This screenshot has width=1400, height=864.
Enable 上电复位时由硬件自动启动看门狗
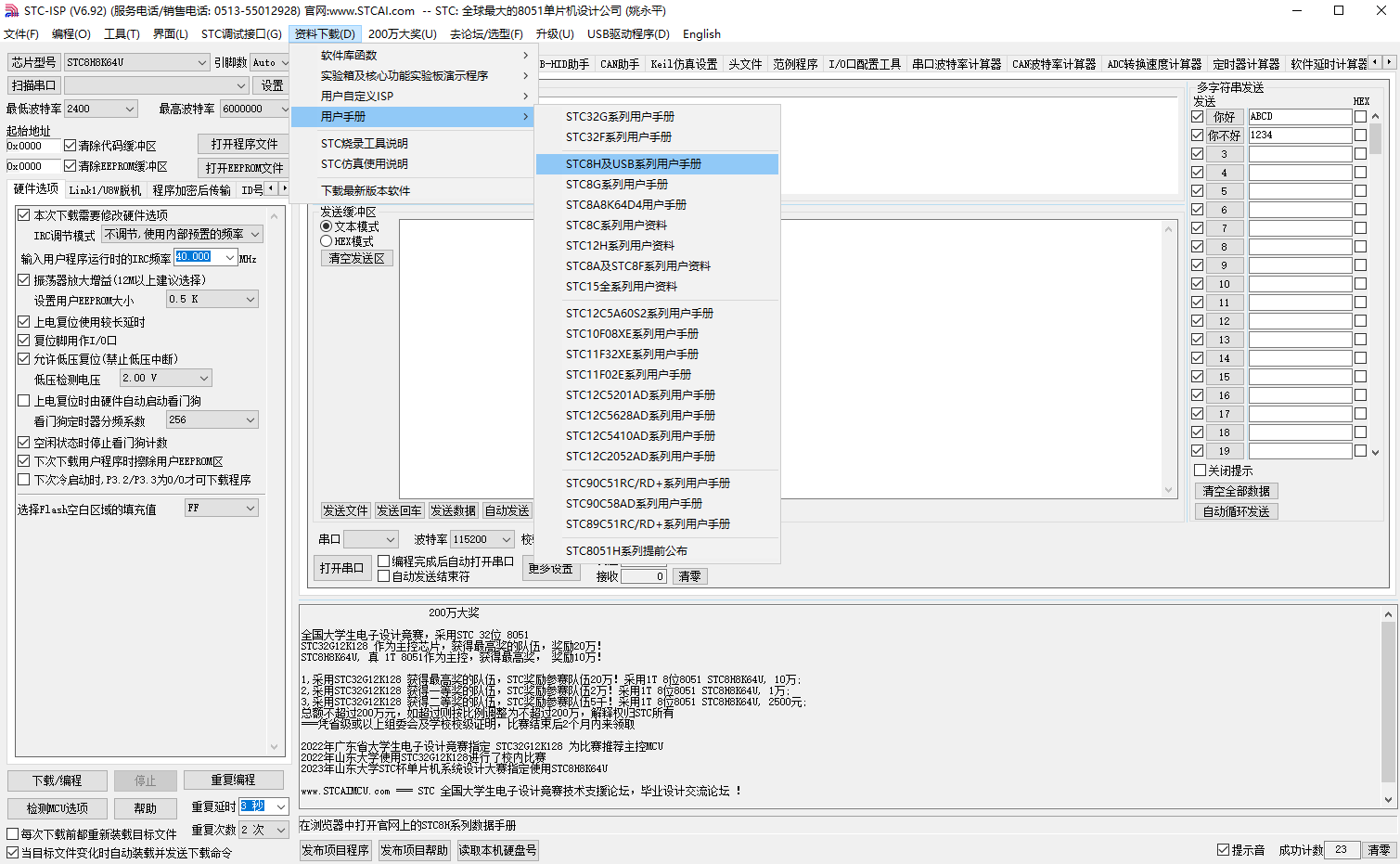tap(24, 401)
